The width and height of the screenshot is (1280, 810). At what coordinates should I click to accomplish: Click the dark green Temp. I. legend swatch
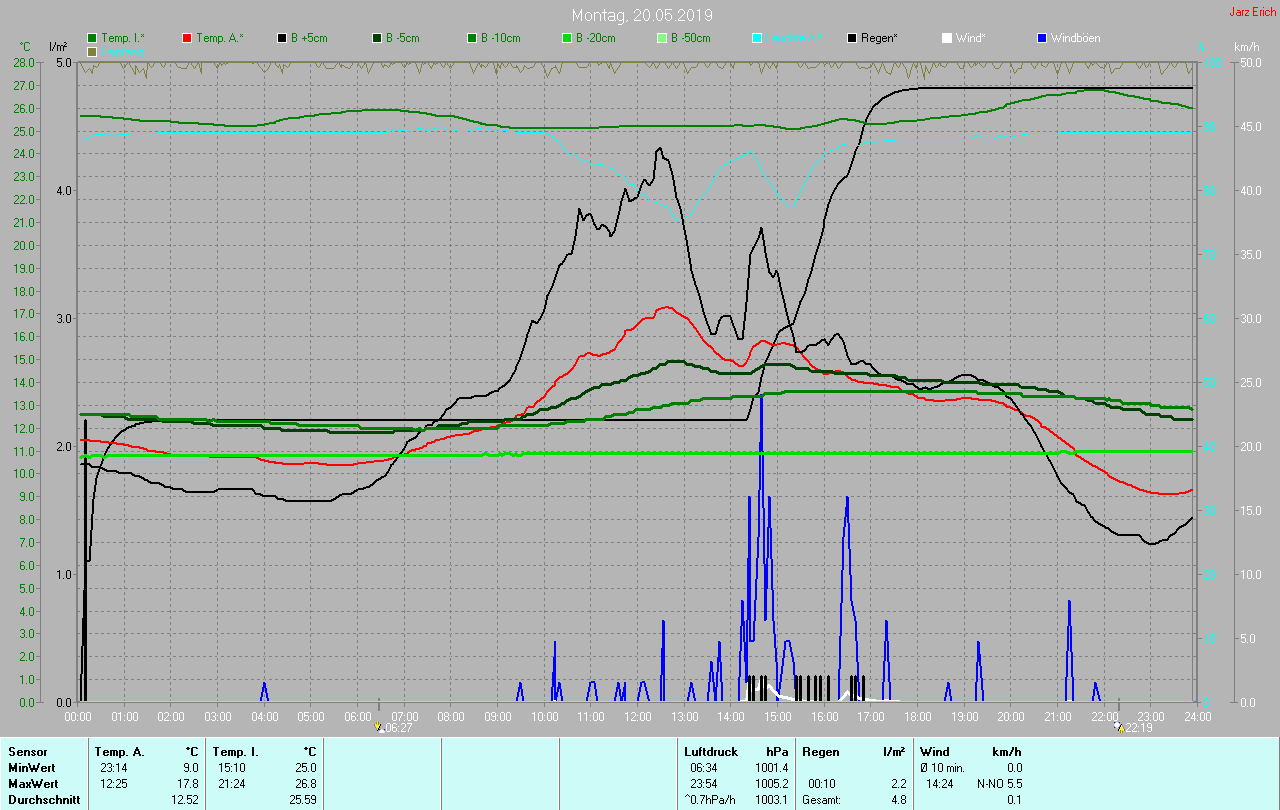93,38
